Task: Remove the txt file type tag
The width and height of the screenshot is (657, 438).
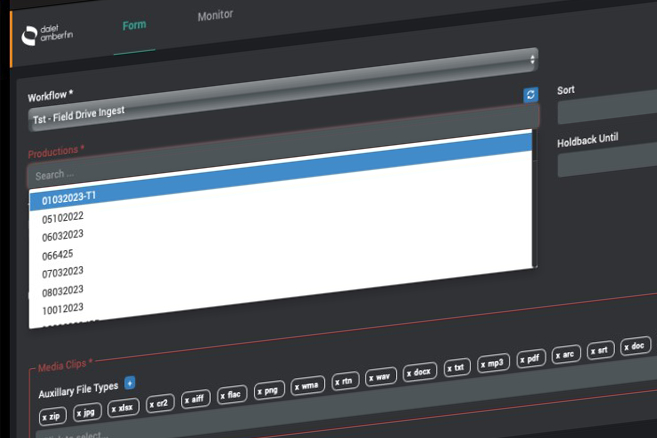Action: pos(449,368)
